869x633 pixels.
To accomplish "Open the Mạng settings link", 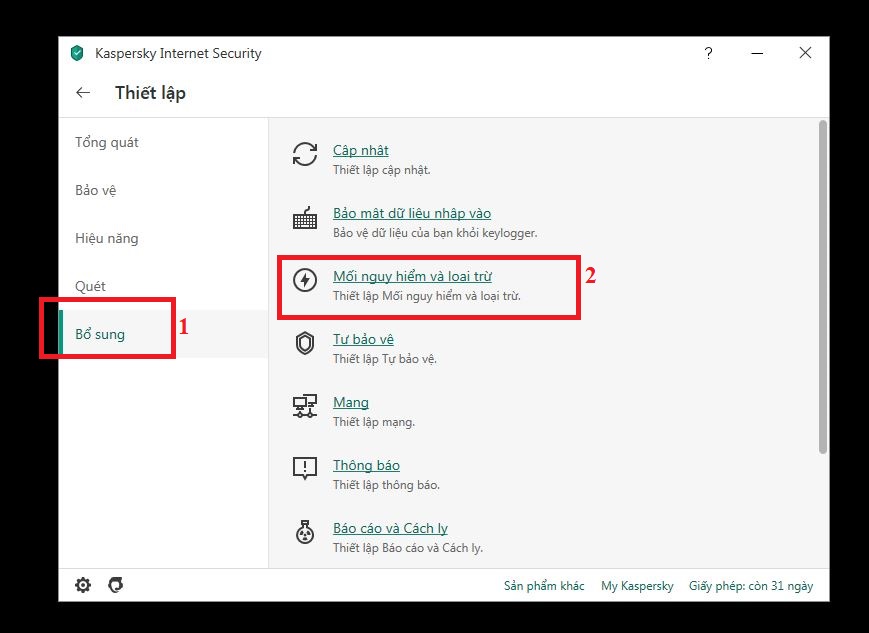I will click(x=351, y=402).
